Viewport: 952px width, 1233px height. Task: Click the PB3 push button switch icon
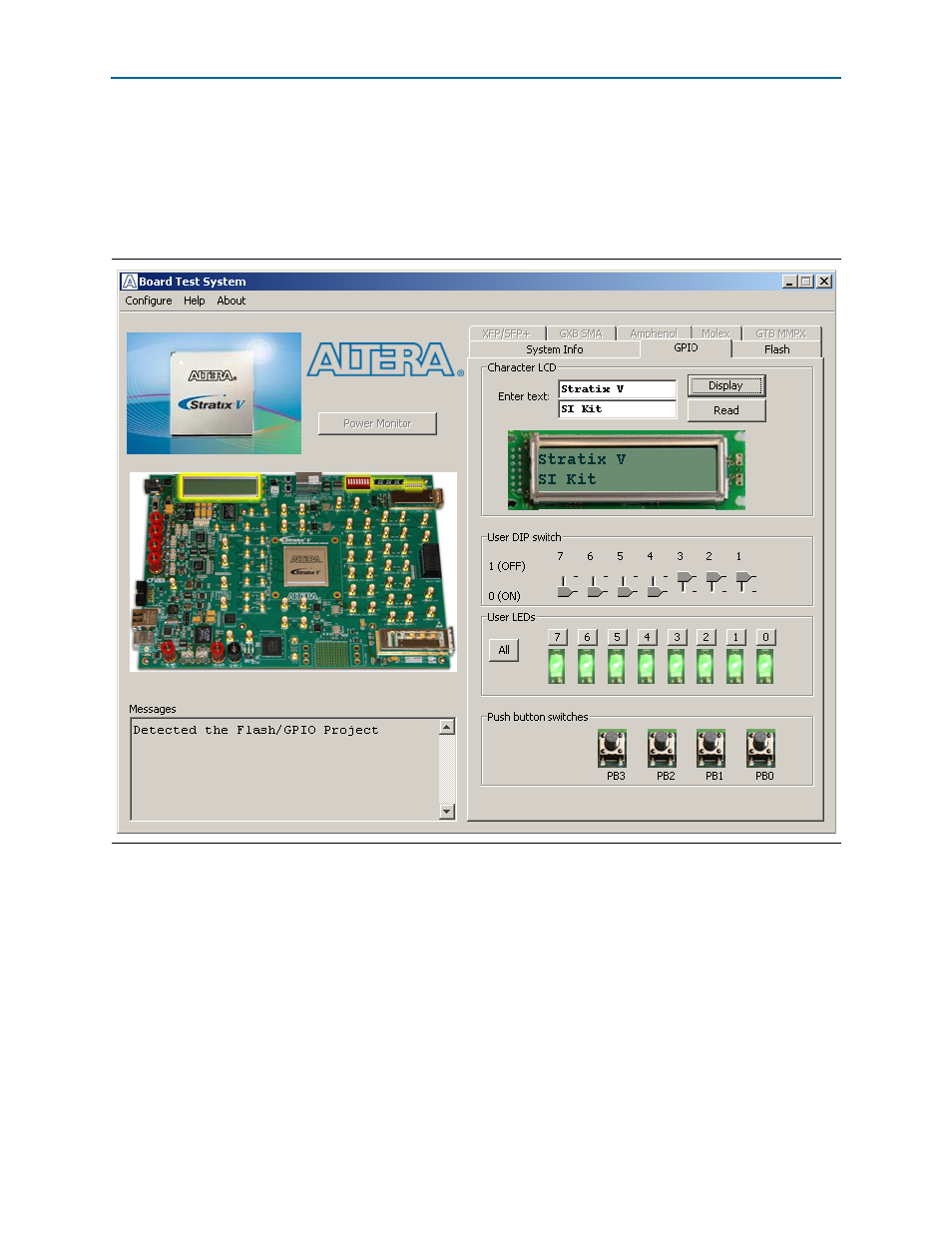612,749
